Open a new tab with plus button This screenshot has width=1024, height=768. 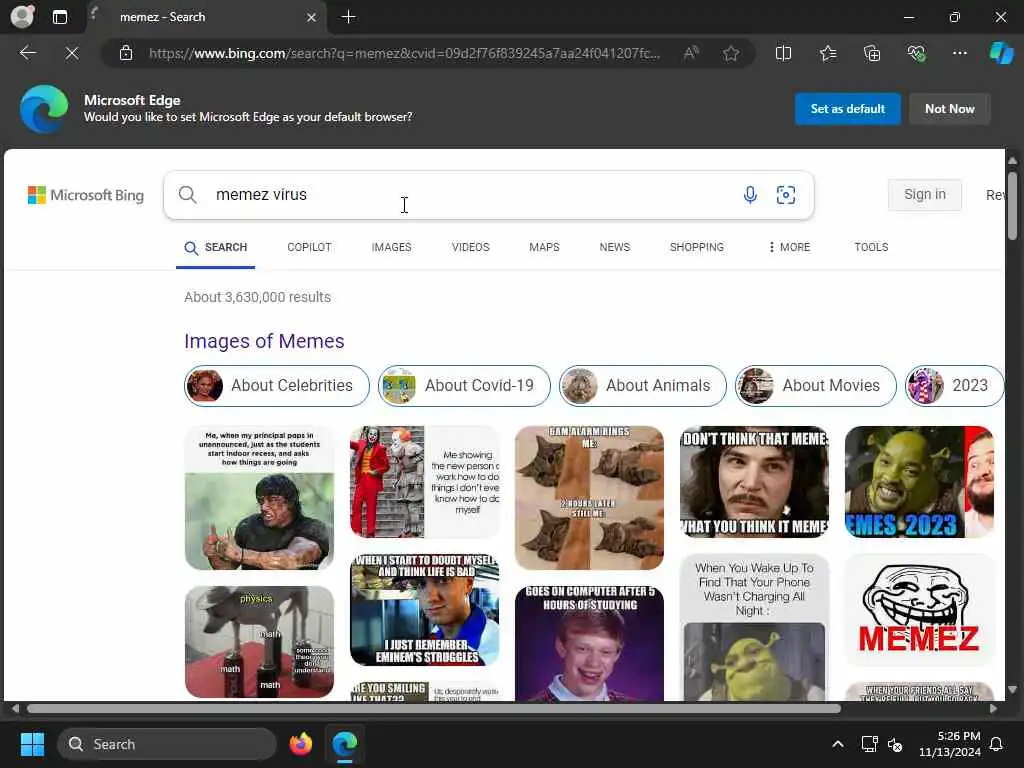(x=349, y=17)
